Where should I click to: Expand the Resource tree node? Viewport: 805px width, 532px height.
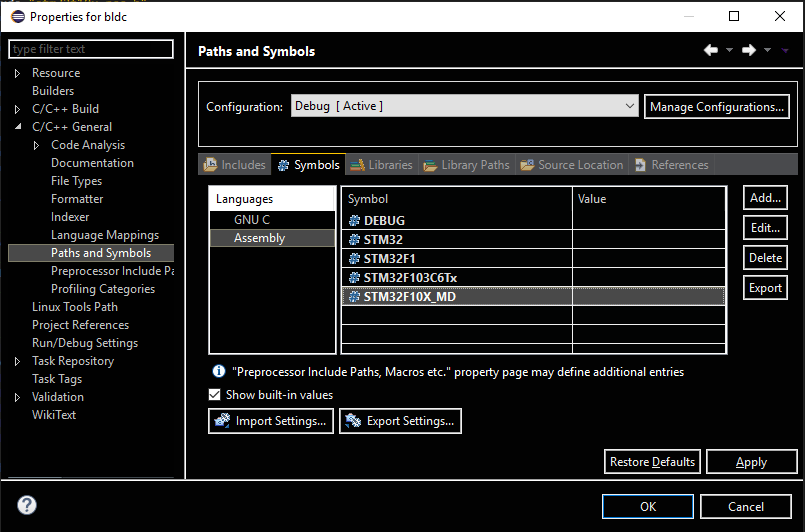point(17,73)
